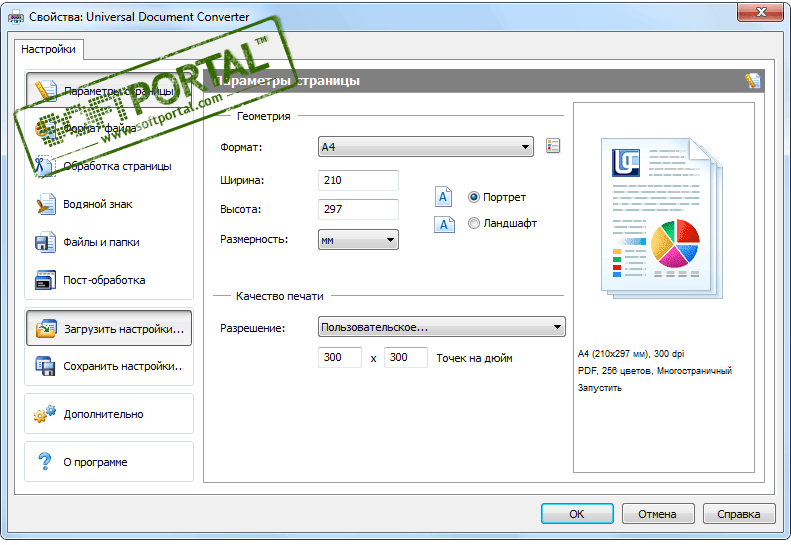Open the Размерность units dropdown showing мм
The width and height of the screenshot is (791, 545).
point(358,240)
